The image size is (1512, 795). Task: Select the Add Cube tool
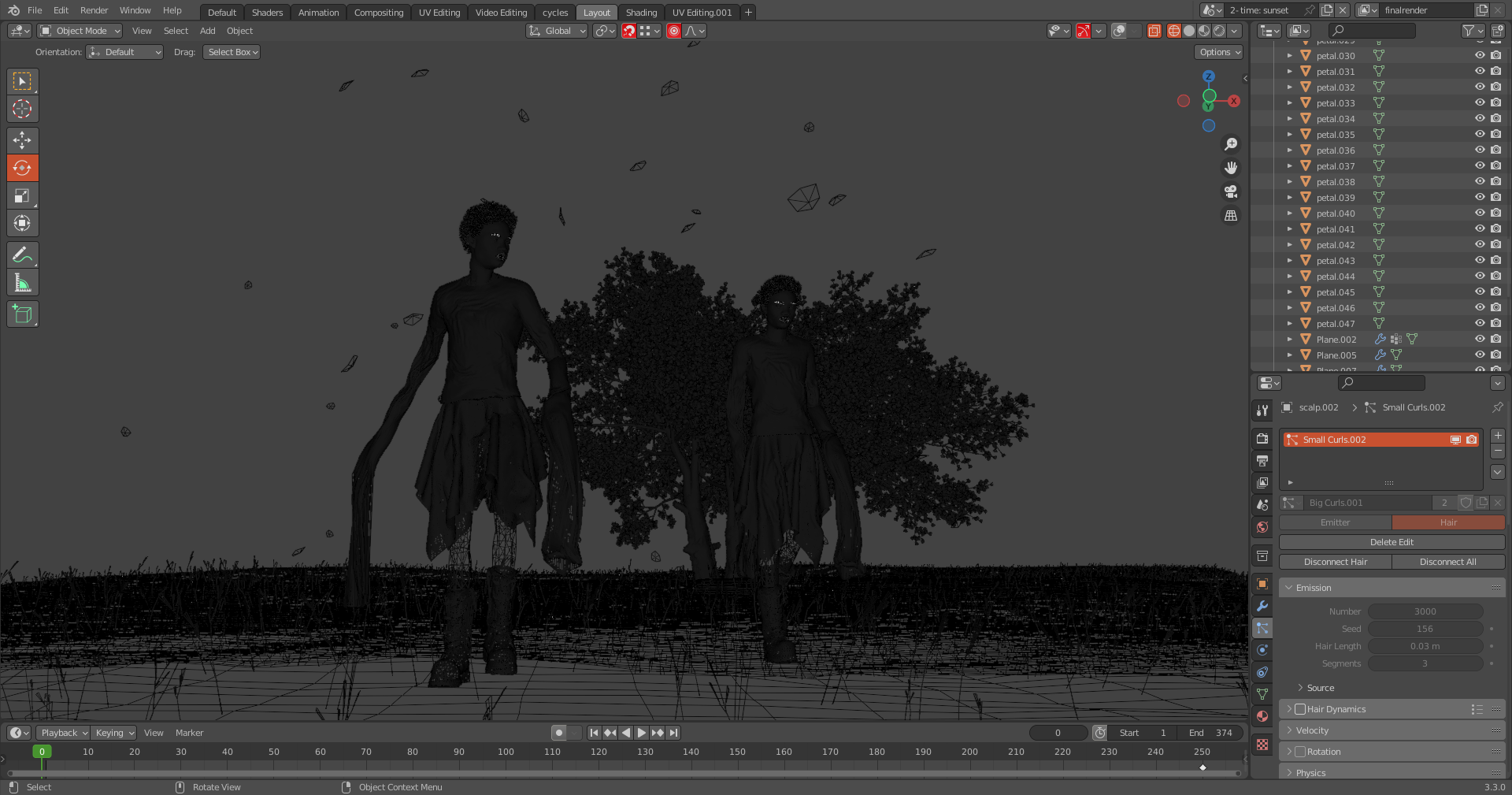pyautogui.click(x=22, y=314)
